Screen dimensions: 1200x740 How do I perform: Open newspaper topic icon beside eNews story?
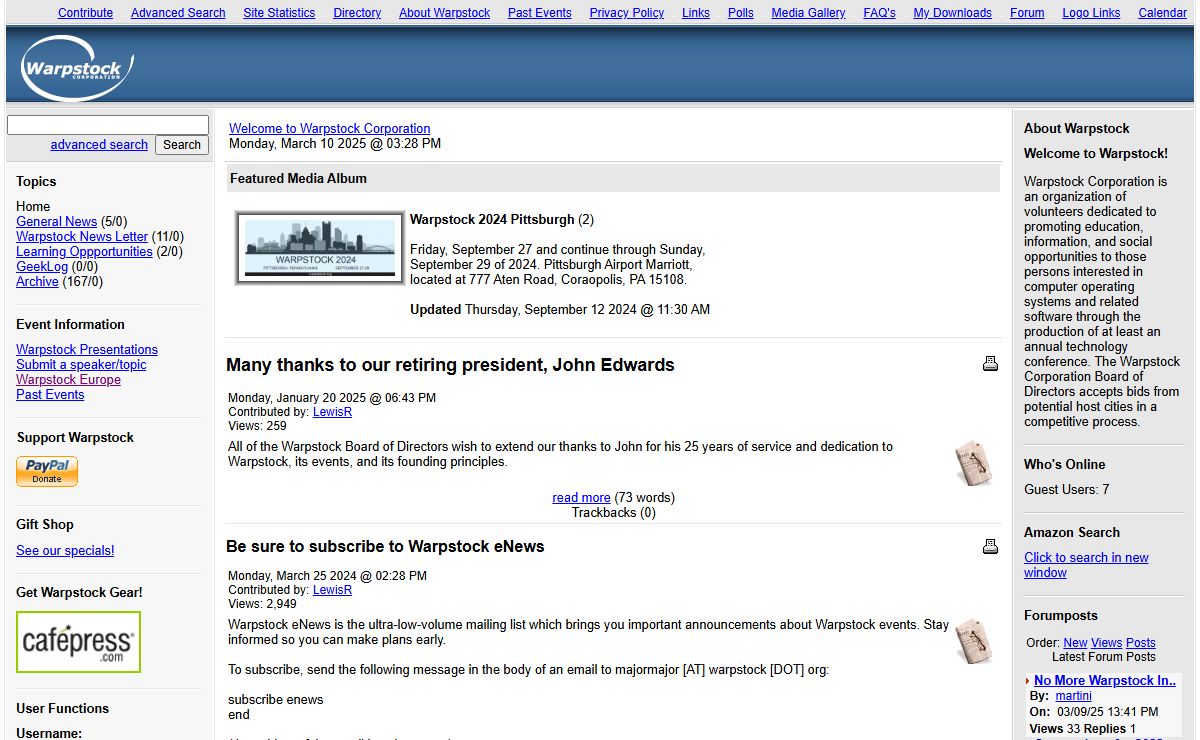pyautogui.click(x=973, y=641)
